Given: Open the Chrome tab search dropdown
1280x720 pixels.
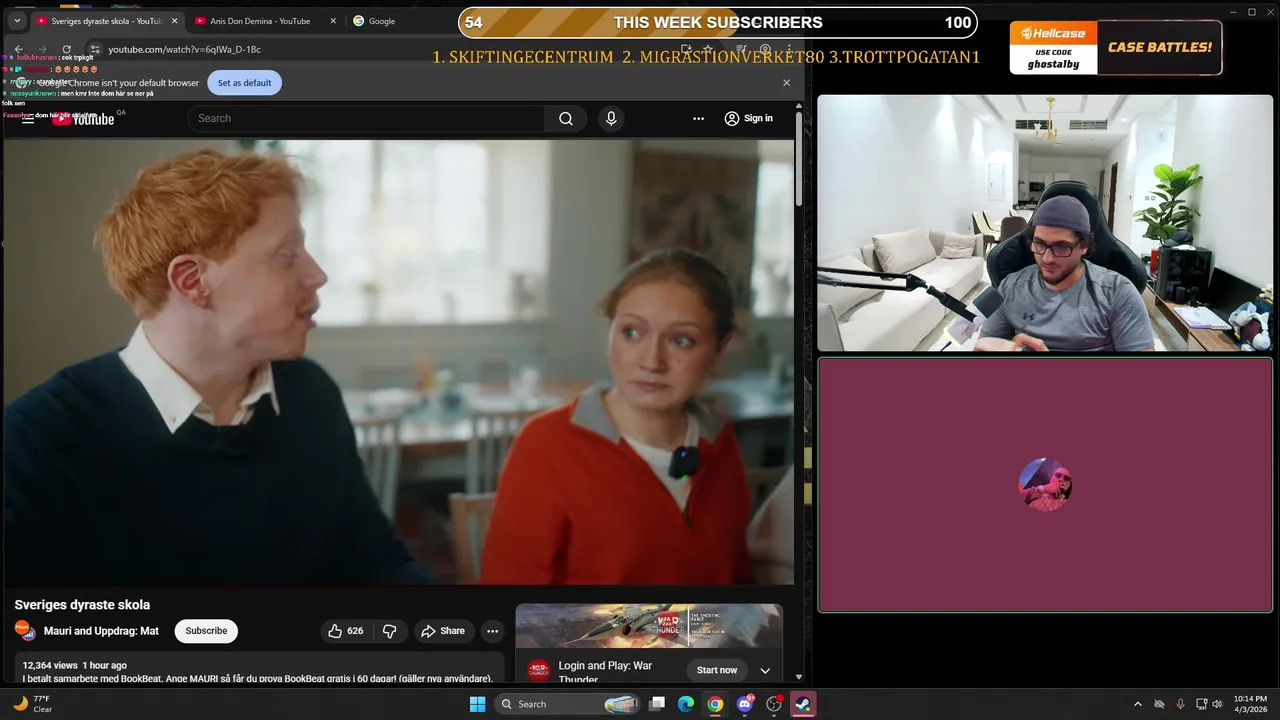Looking at the screenshot, I should 17,21.
